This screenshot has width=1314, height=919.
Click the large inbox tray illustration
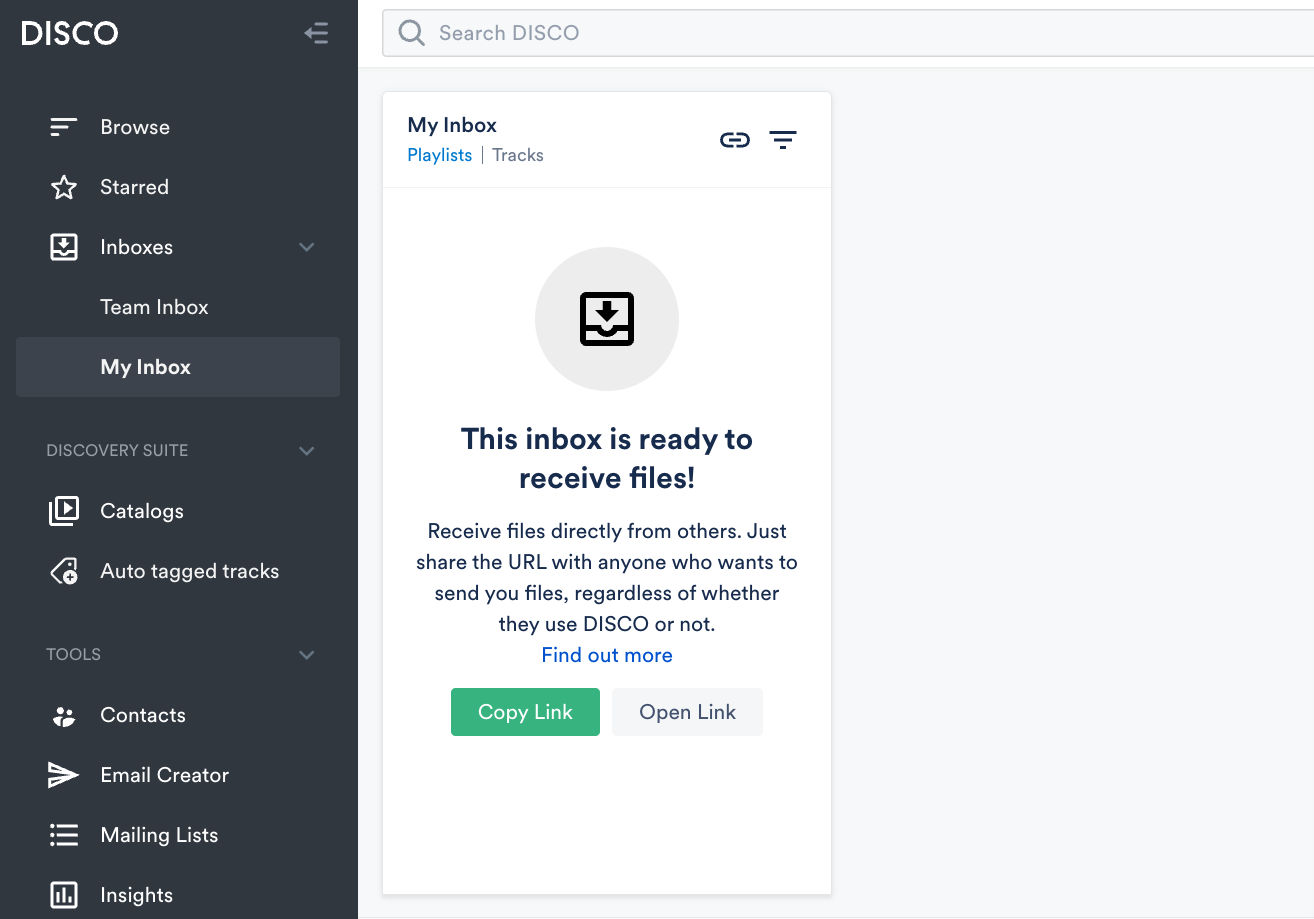607,319
